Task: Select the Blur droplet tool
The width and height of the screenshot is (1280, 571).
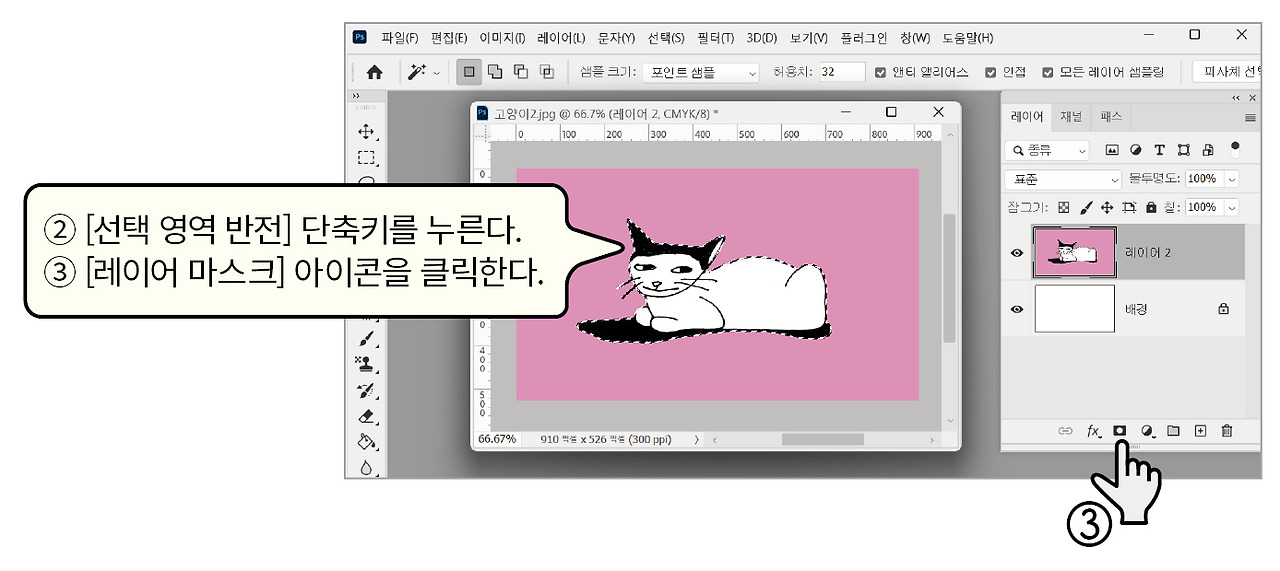Action: [366, 467]
